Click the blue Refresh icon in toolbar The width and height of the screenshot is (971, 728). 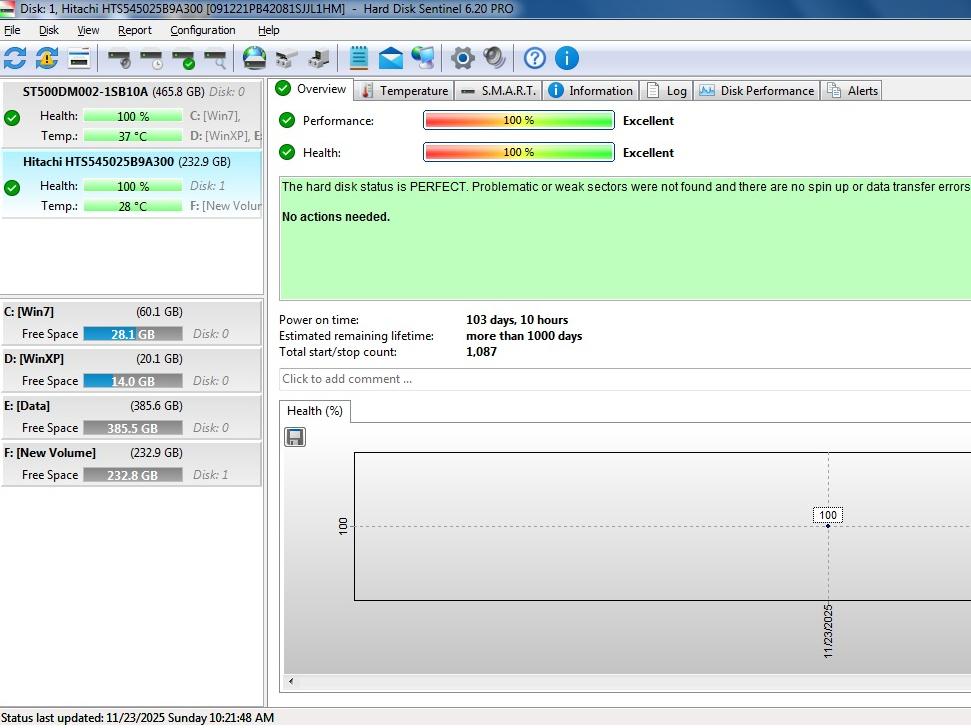point(15,58)
